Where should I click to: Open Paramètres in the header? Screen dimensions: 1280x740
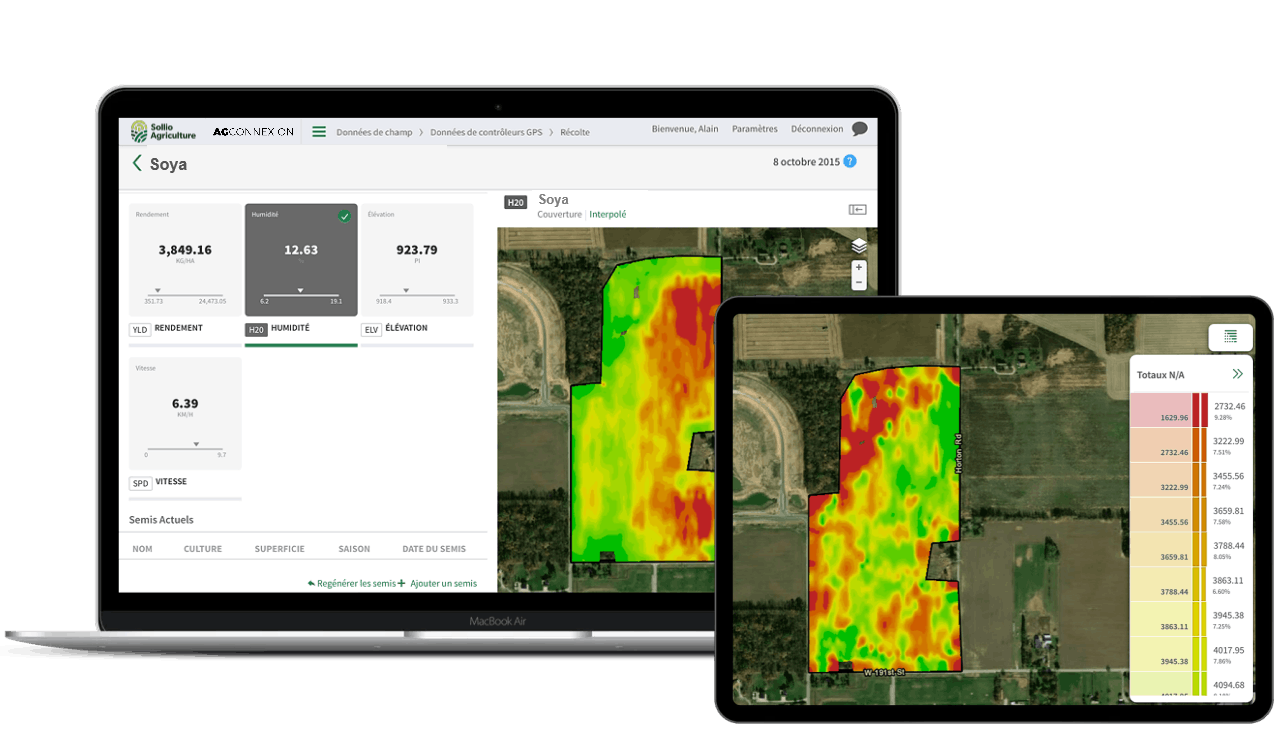pos(755,129)
